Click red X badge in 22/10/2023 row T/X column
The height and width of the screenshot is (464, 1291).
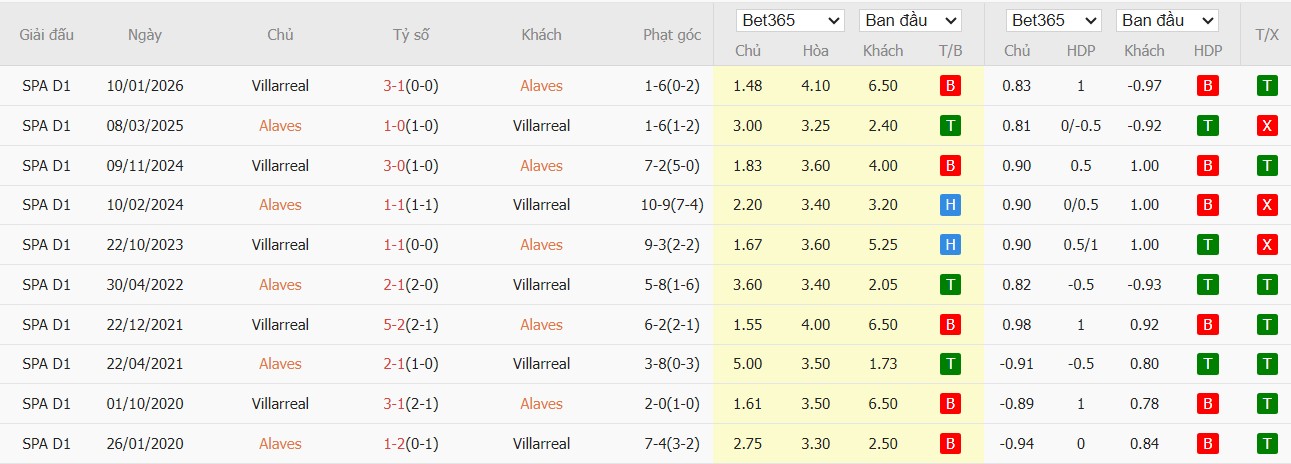coord(1267,245)
